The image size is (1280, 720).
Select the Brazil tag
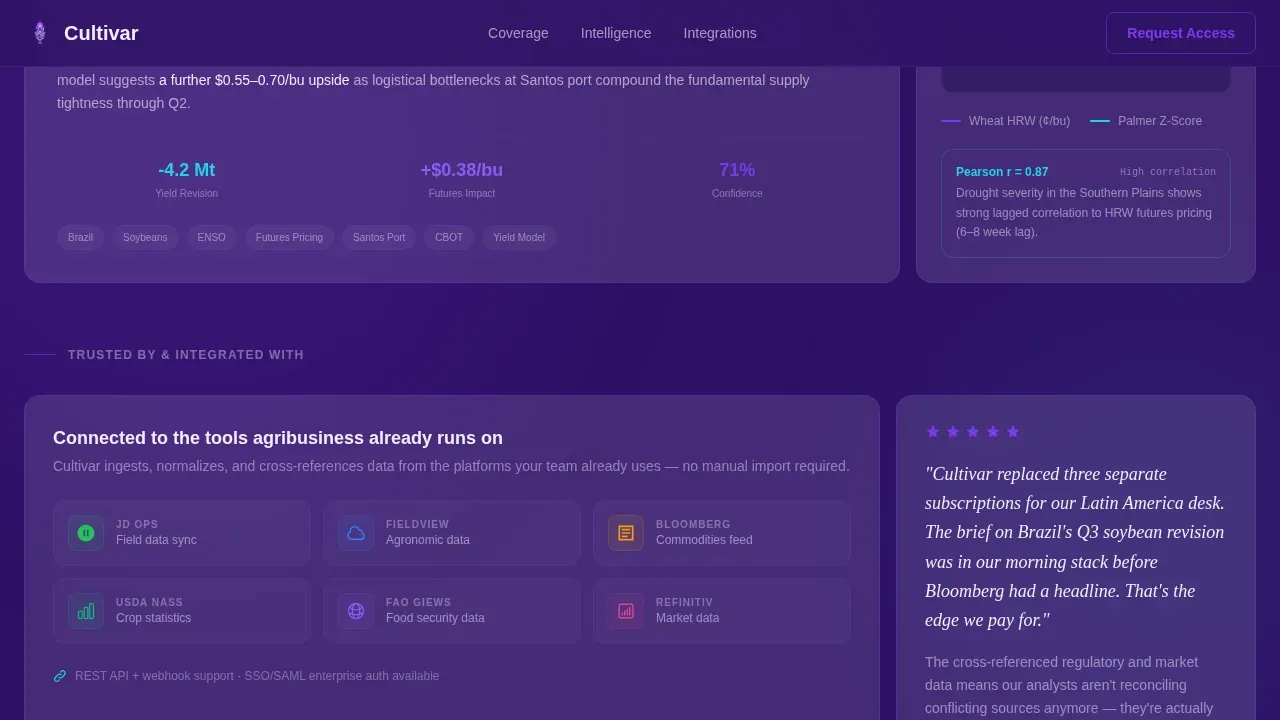[80, 237]
